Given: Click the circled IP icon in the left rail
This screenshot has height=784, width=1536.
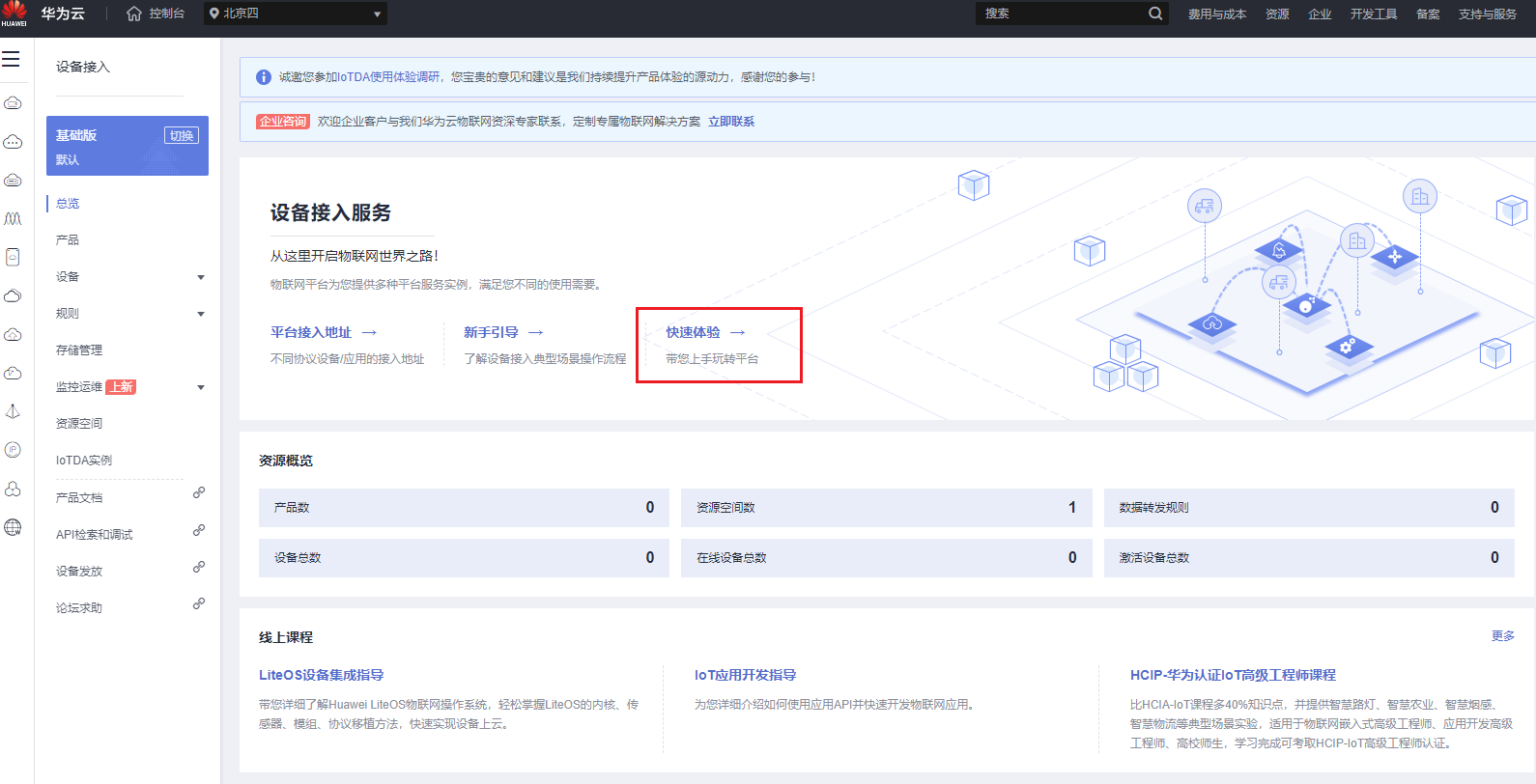Looking at the screenshot, I should click(13, 450).
